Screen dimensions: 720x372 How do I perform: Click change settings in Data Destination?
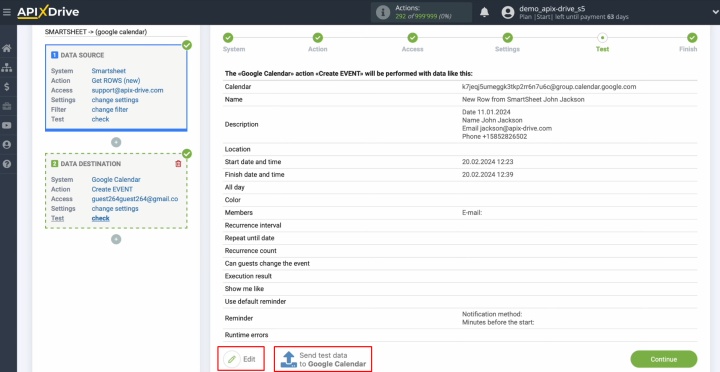point(115,209)
